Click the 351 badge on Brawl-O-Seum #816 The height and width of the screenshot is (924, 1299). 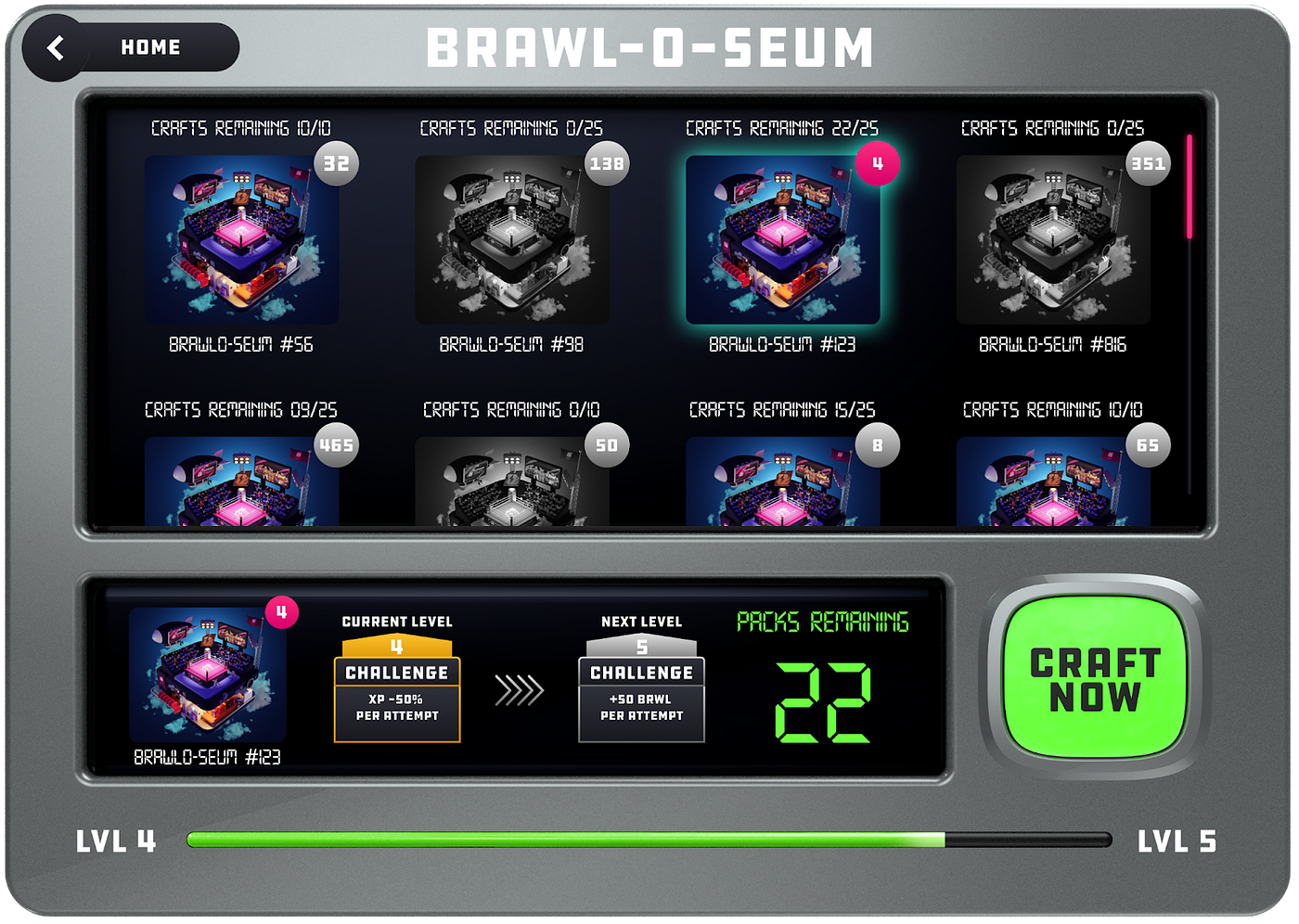1148,163
